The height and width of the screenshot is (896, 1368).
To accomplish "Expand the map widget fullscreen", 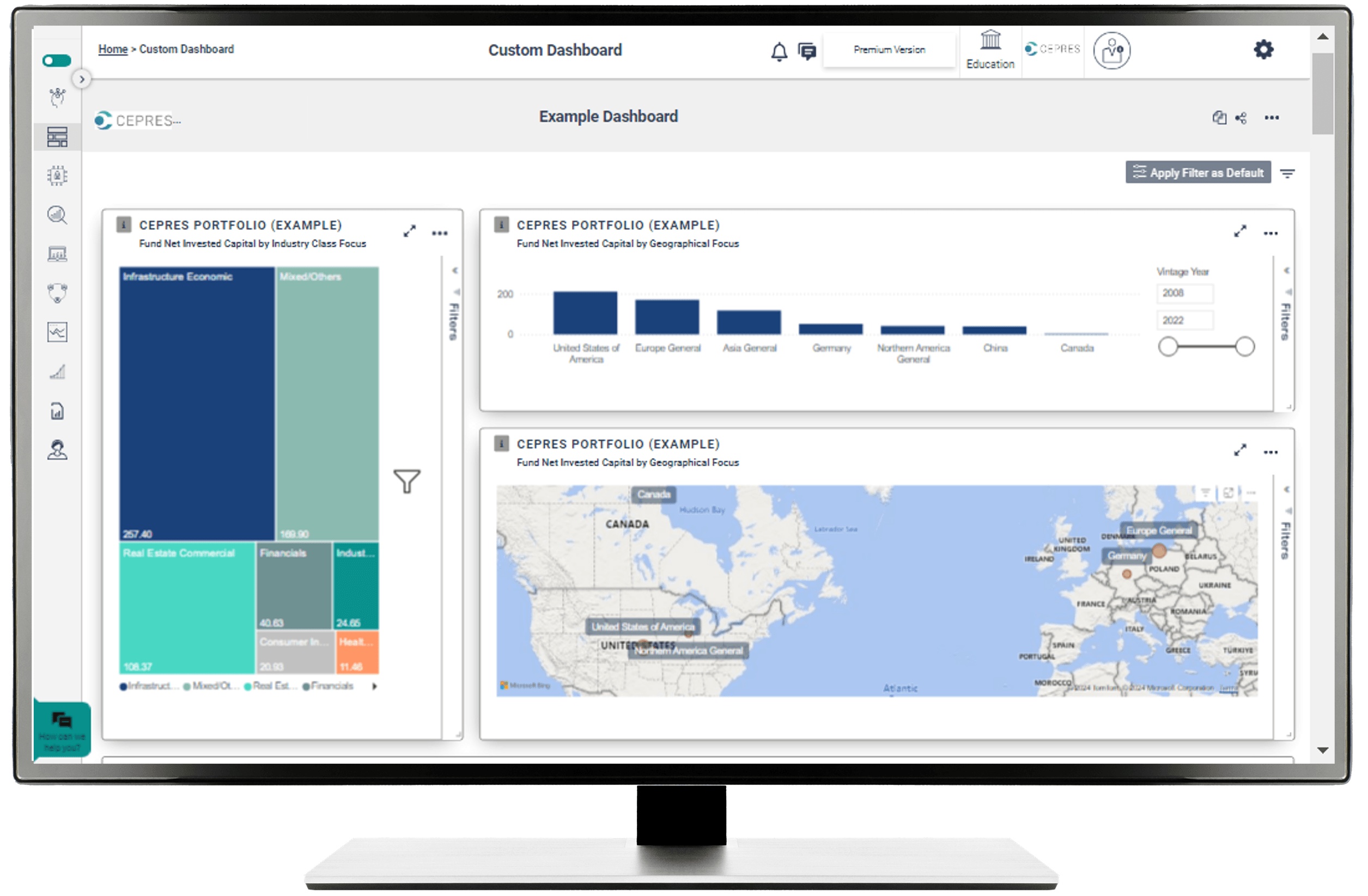I will 1242,450.
